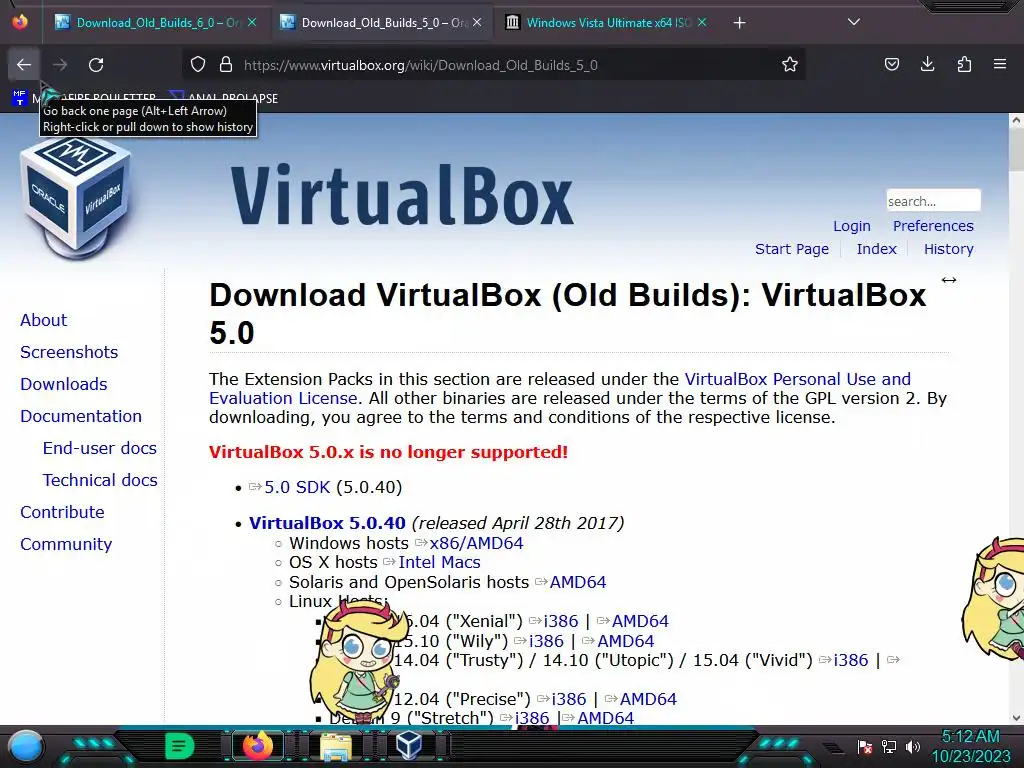Download Solaris and OpenSolaris AMD64 build
Viewport: 1024px width, 768px height.
[577, 582]
